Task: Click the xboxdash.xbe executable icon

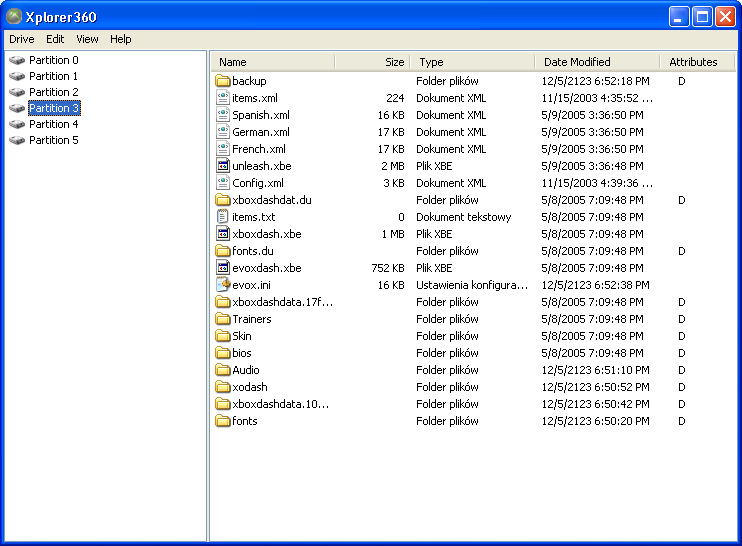Action: point(222,234)
